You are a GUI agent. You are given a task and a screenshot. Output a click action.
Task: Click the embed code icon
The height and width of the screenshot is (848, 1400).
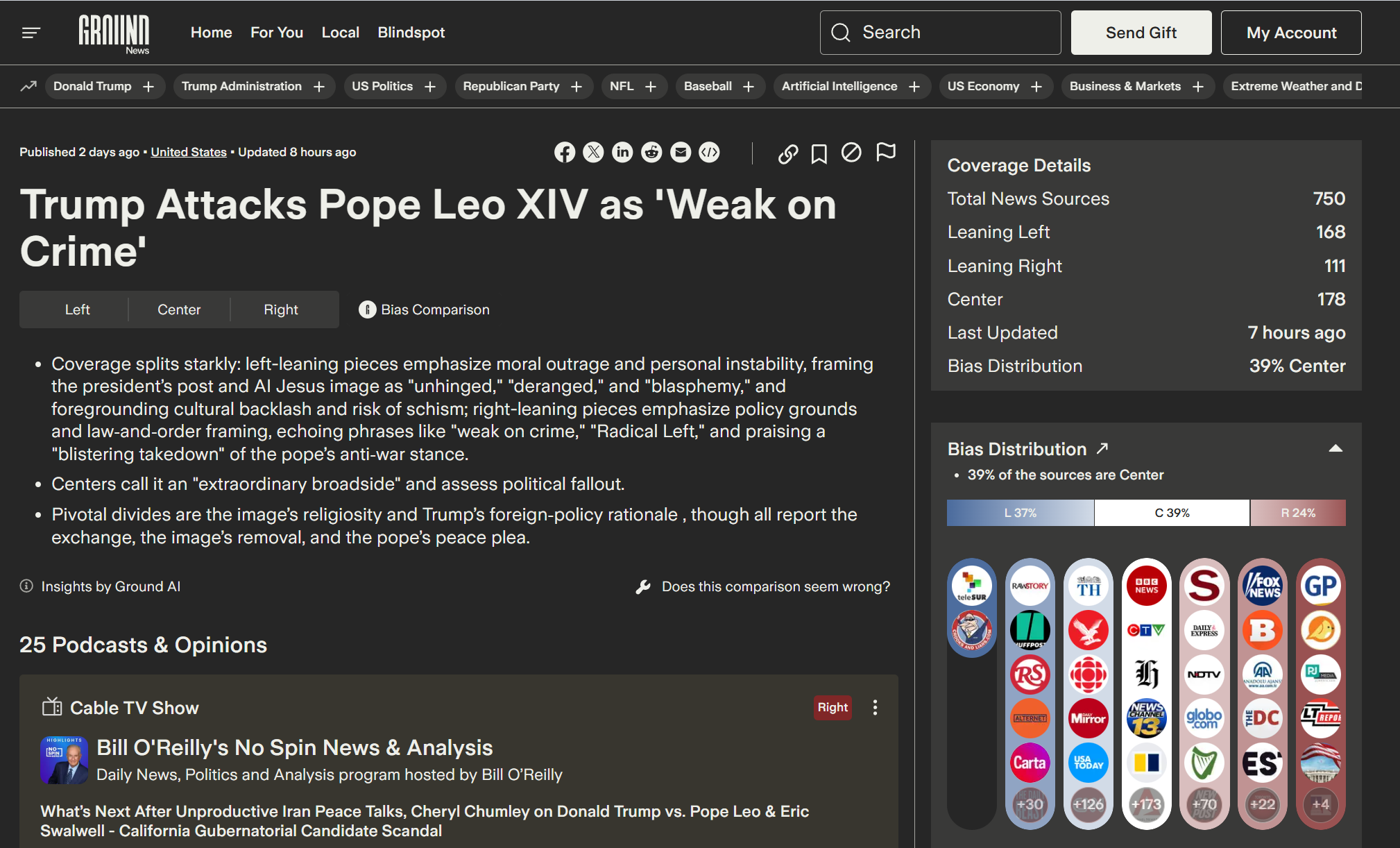(x=709, y=153)
